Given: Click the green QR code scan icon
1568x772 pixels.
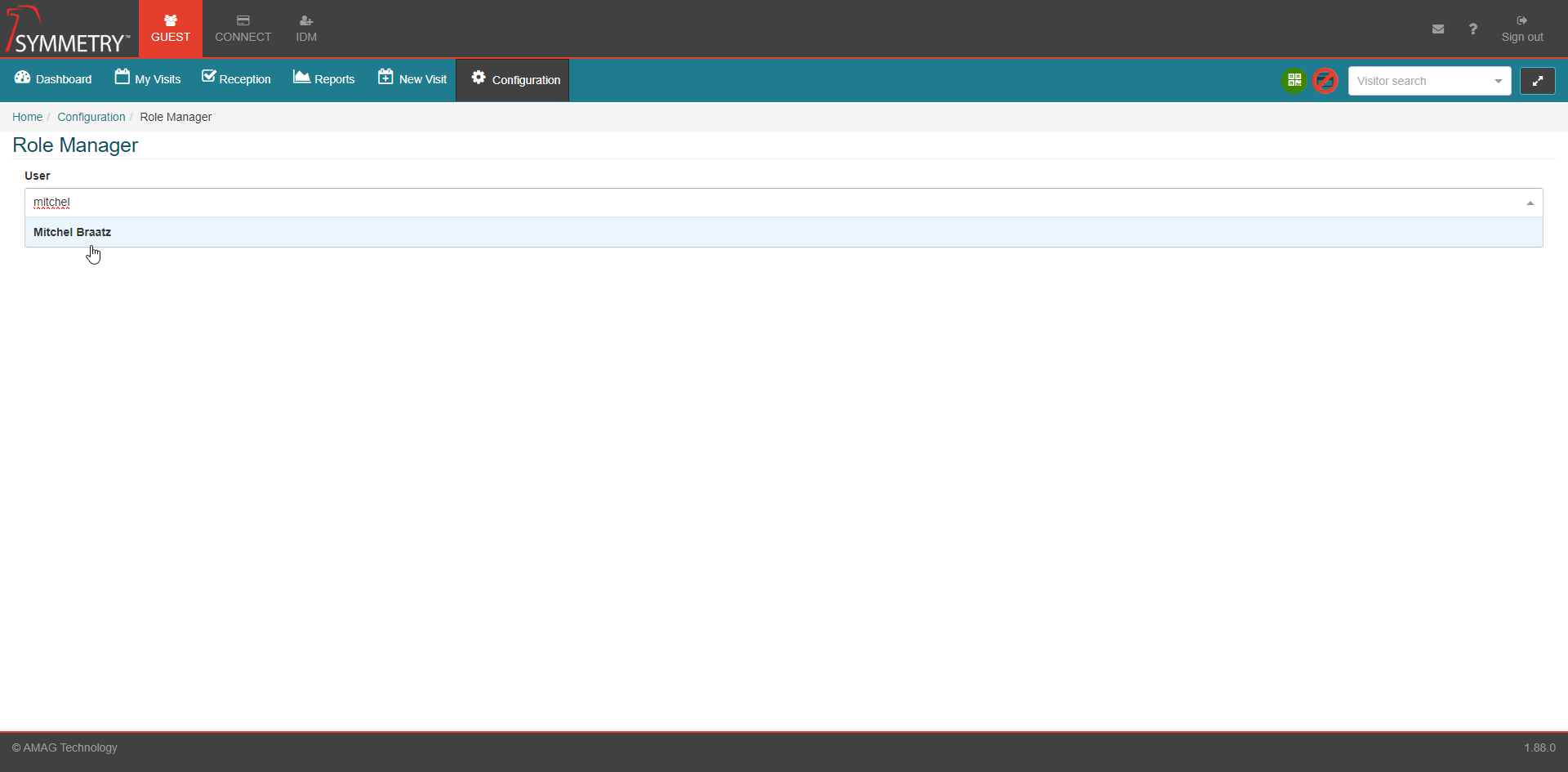Looking at the screenshot, I should [x=1294, y=80].
